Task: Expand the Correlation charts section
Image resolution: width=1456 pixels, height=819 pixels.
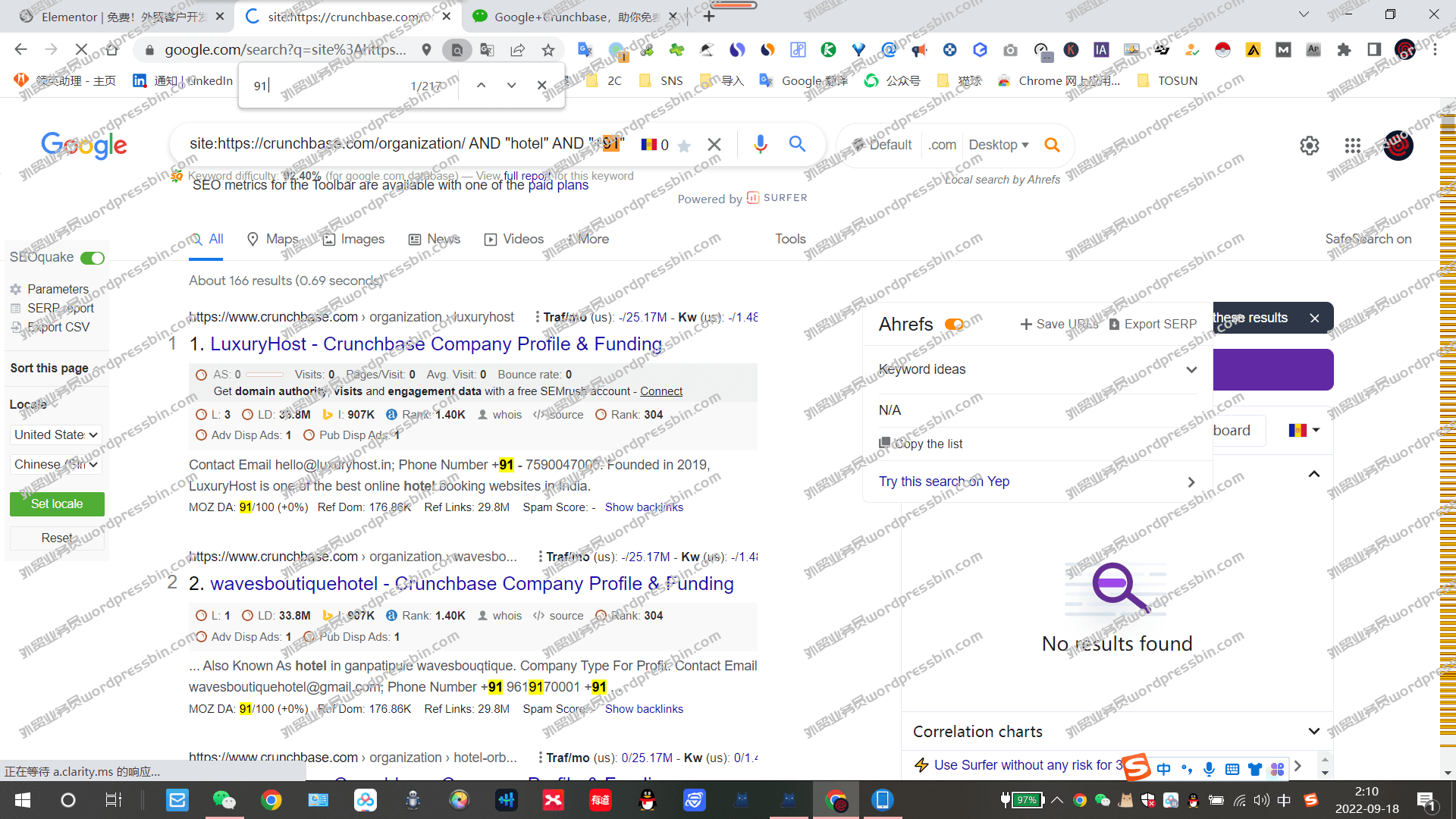Action: pyautogui.click(x=1313, y=732)
